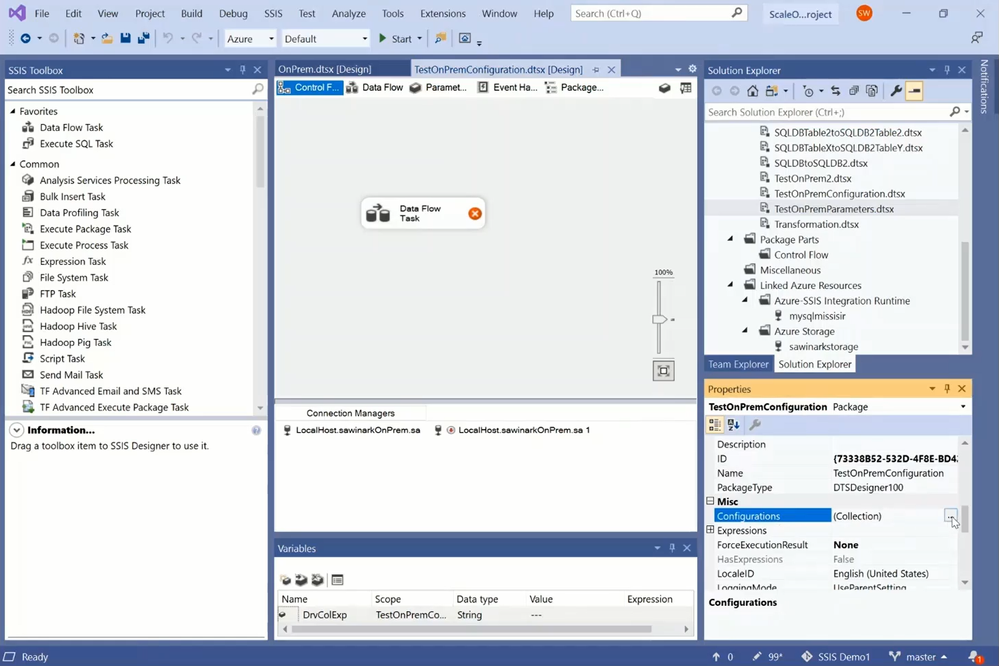Open the Extensions menu
The width and height of the screenshot is (999, 666).
click(443, 13)
